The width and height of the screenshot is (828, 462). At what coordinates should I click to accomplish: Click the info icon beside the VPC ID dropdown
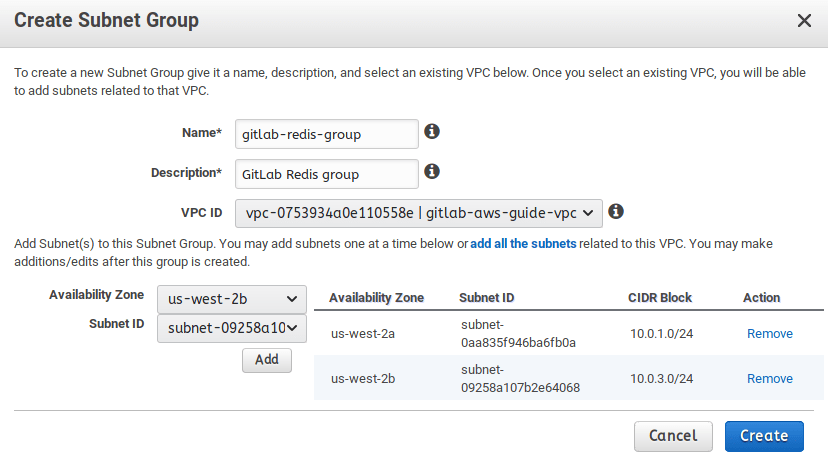point(616,212)
